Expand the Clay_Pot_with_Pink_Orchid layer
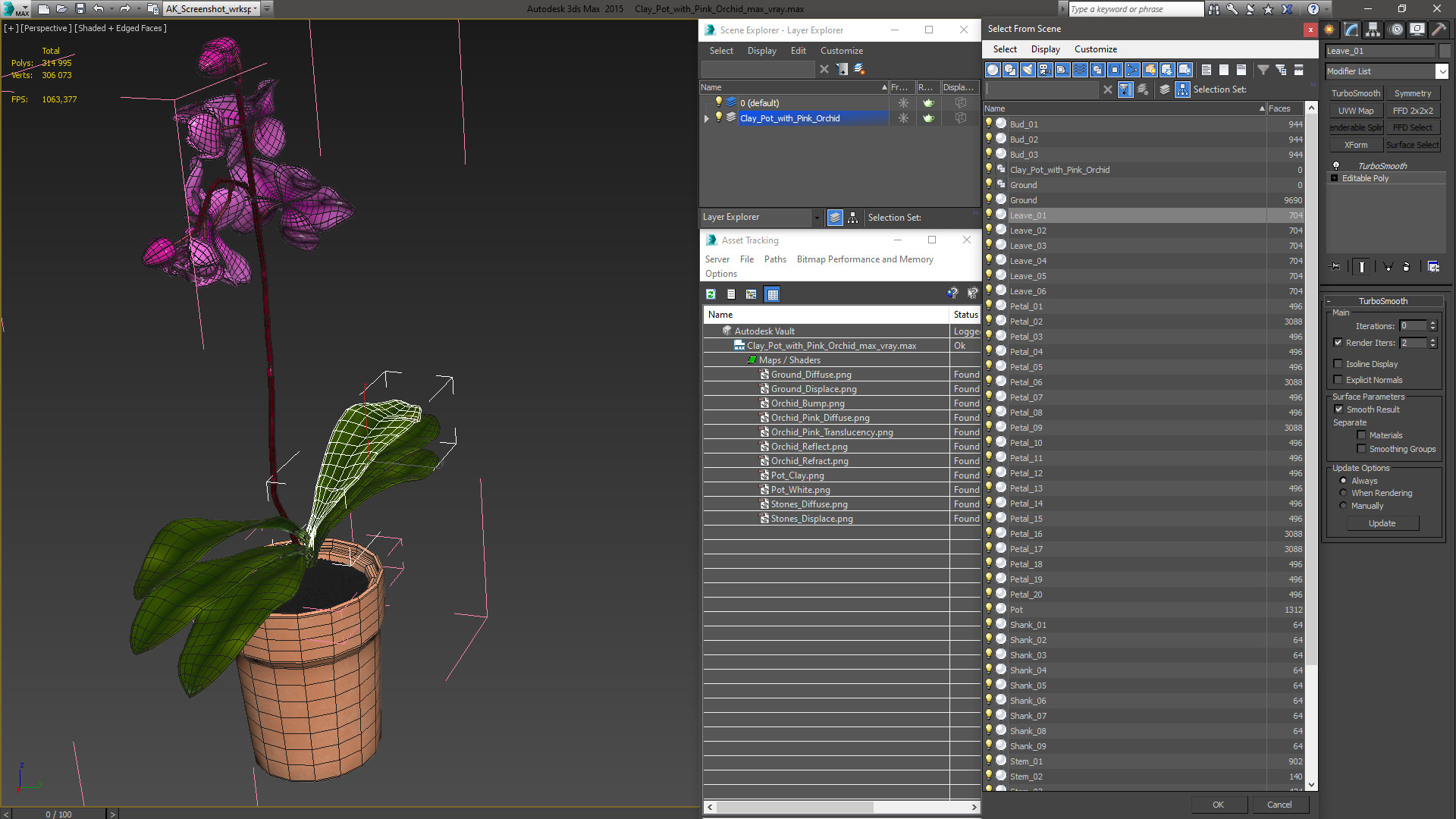Screen dimensions: 1456x819 (707, 118)
